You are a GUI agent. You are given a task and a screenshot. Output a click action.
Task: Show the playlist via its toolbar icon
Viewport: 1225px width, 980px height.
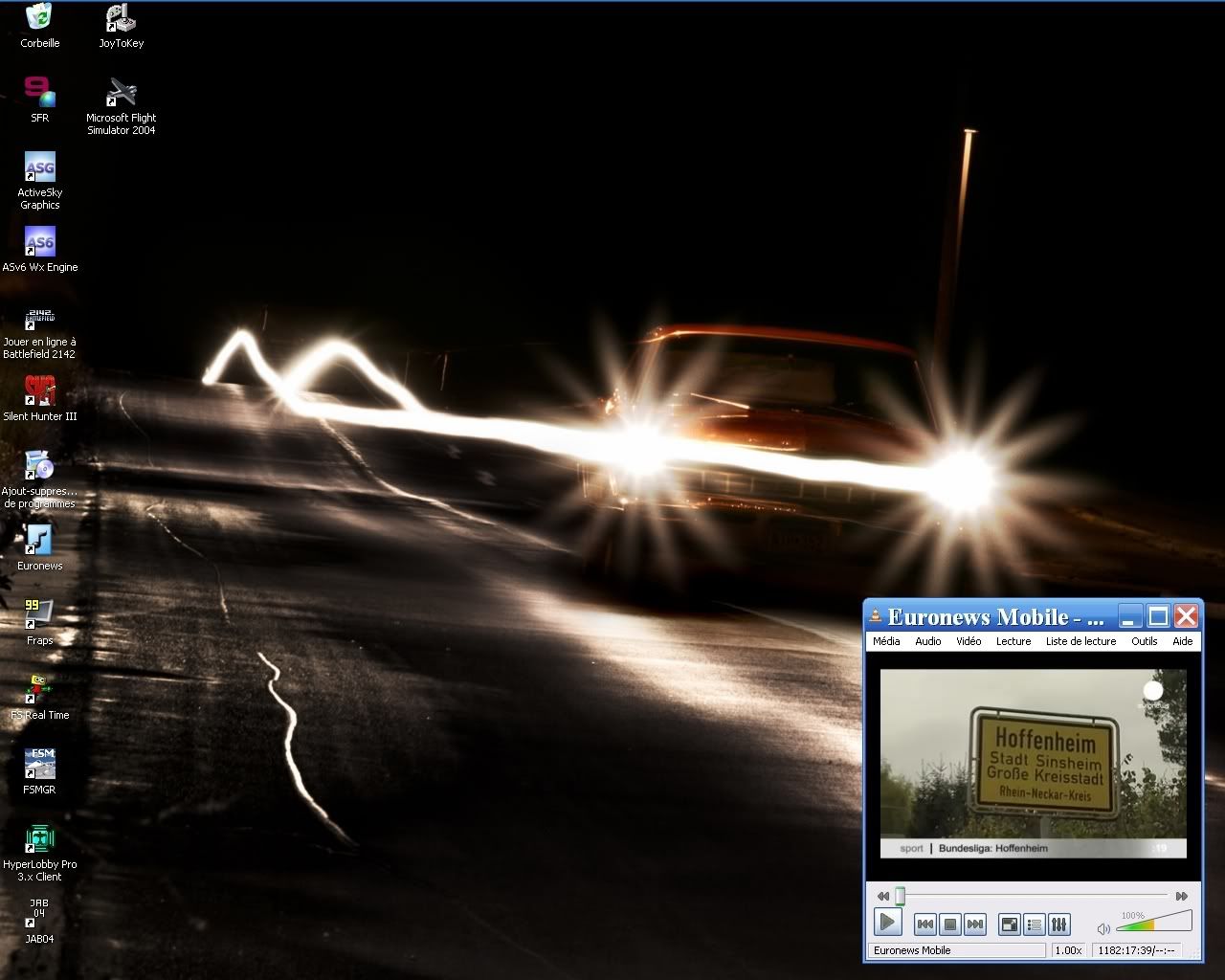(x=1034, y=924)
